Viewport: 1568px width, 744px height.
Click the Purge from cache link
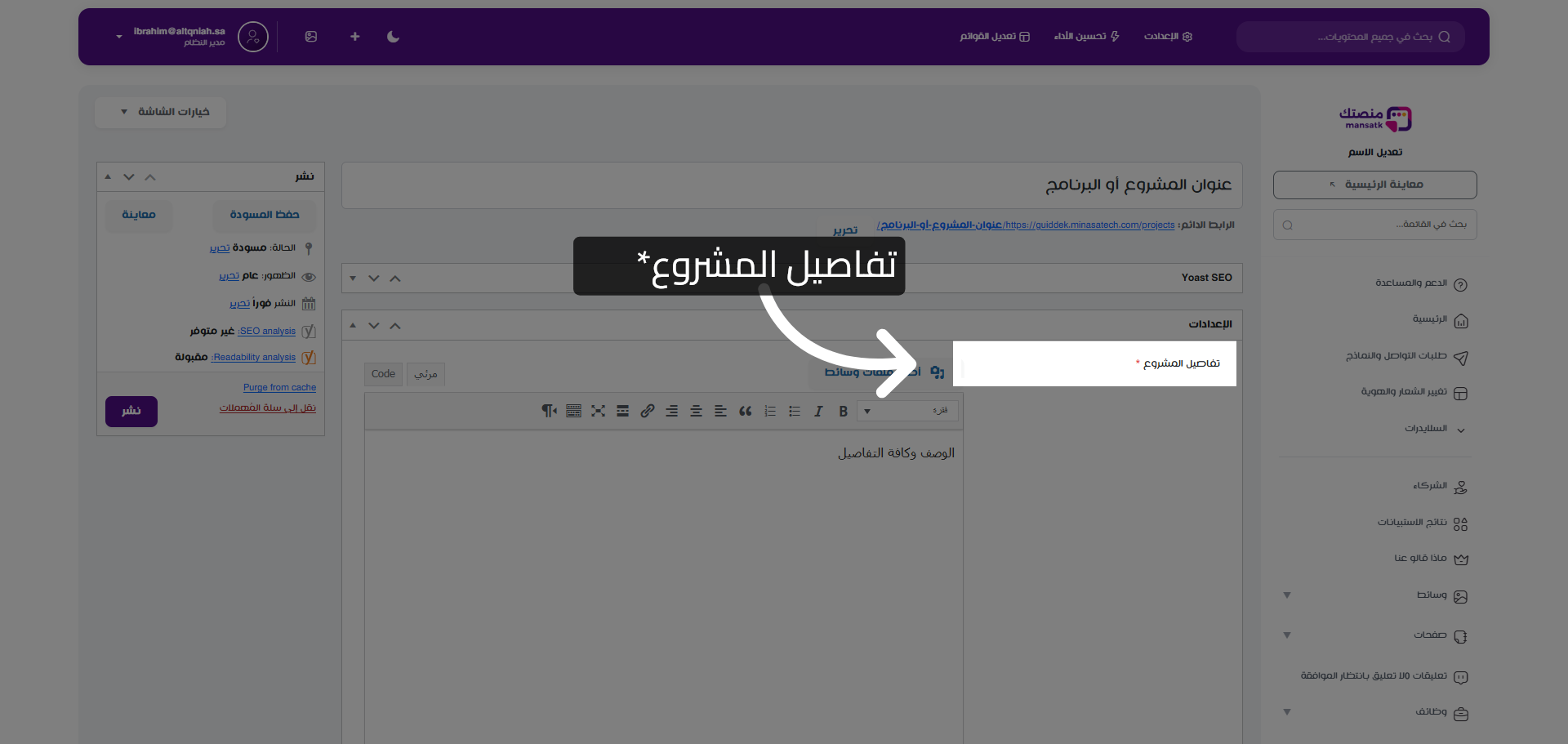click(x=279, y=387)
